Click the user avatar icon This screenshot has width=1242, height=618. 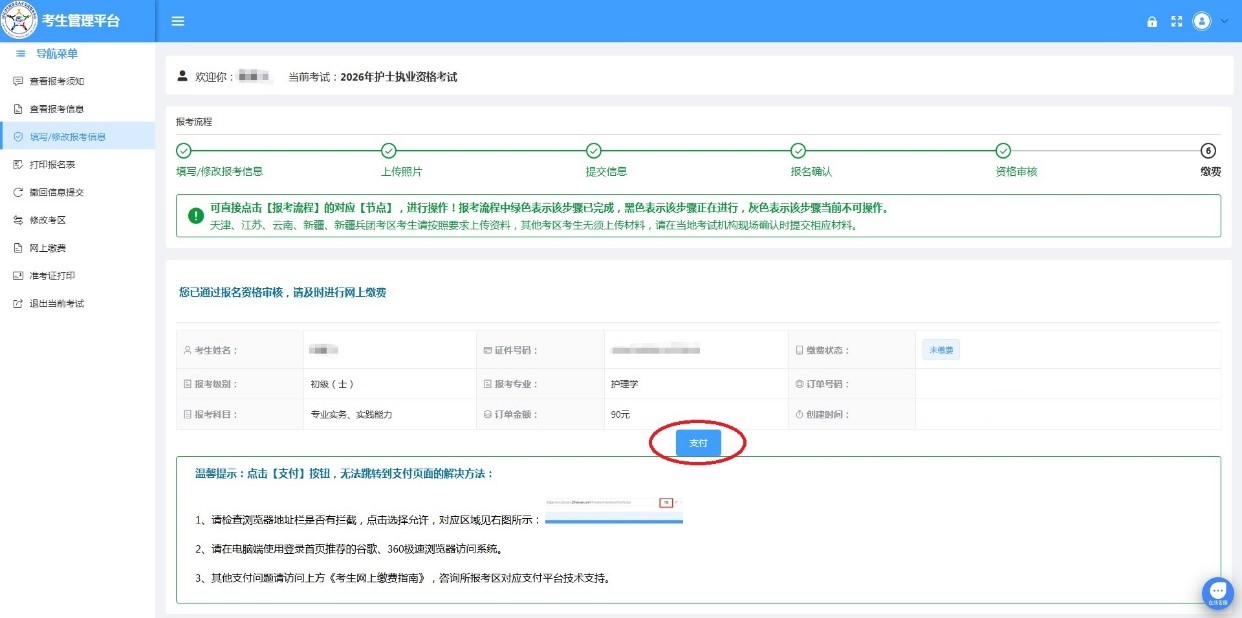[x=1201, y=21]
